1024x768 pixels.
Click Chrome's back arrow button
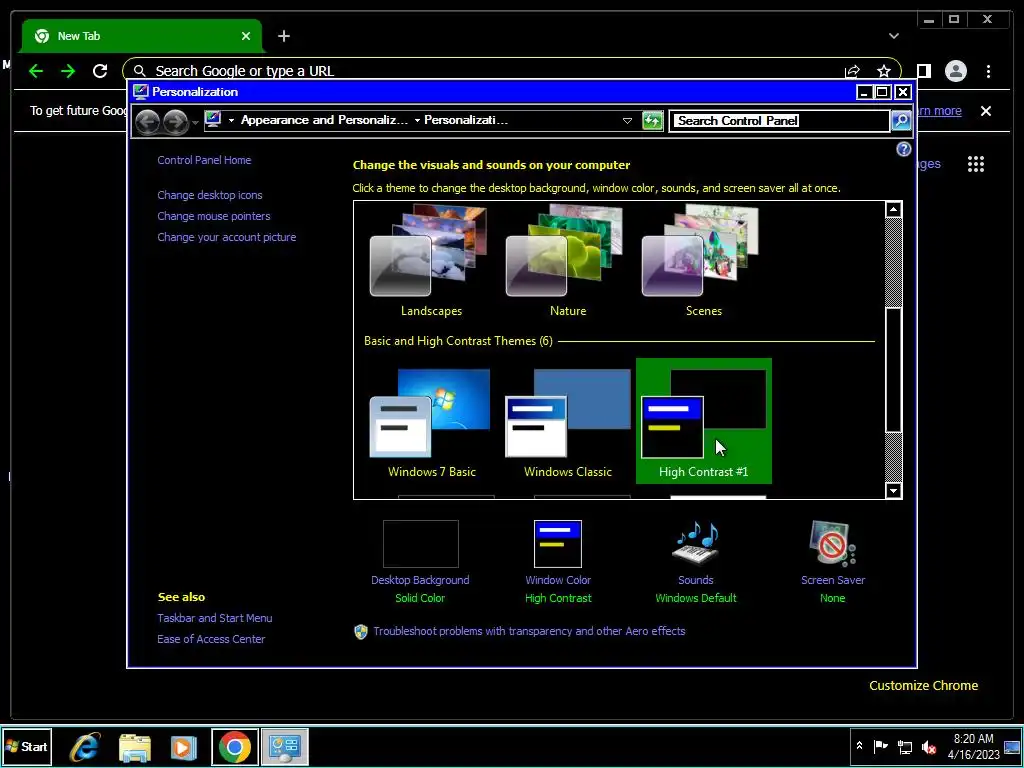[36, 71]
